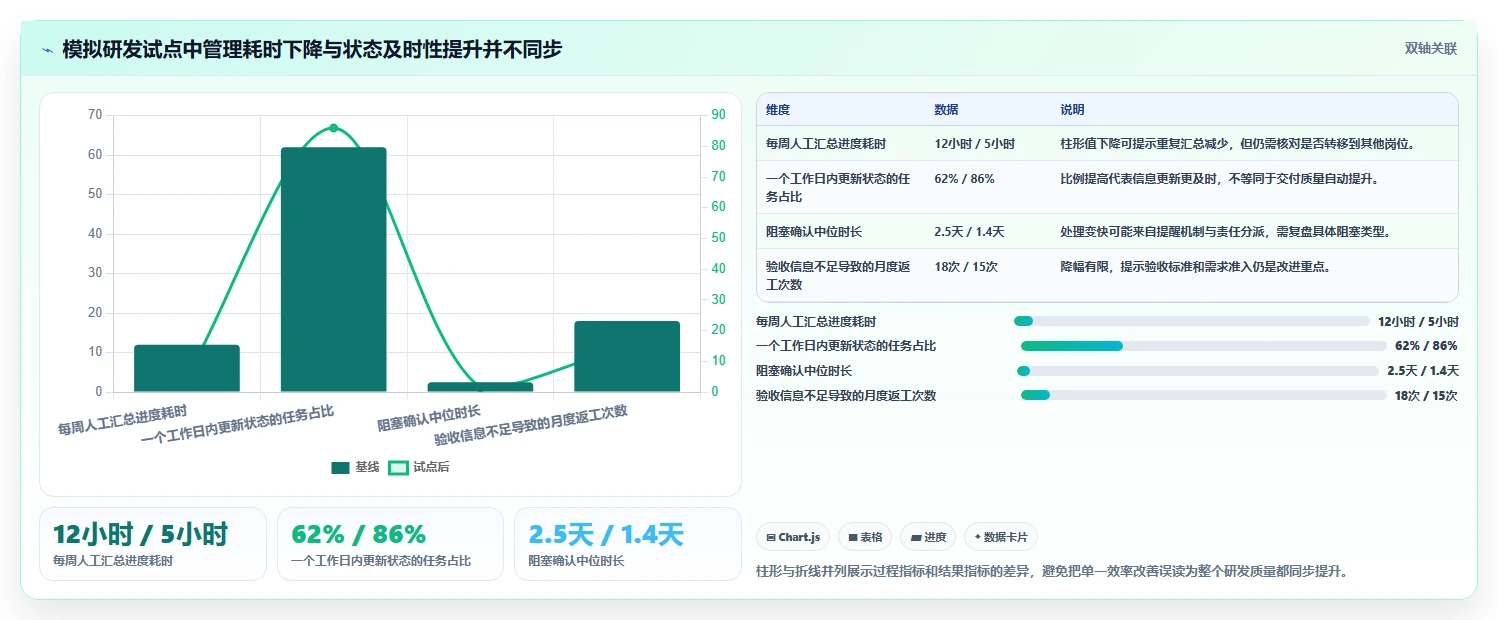Click the 维度 column header
This screenshot has height=620, width=1498.
point(778,110)
